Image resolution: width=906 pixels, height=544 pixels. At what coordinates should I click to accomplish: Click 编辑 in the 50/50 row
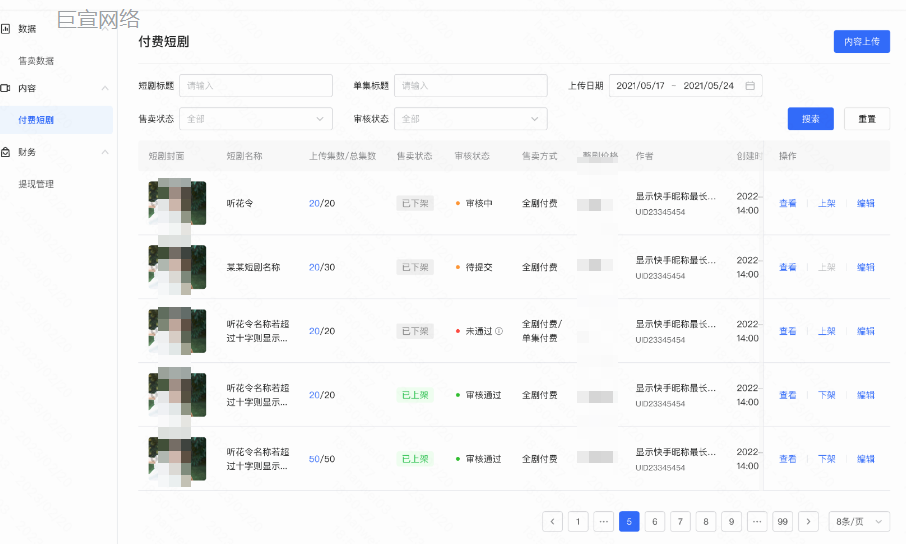coord(866,459)
